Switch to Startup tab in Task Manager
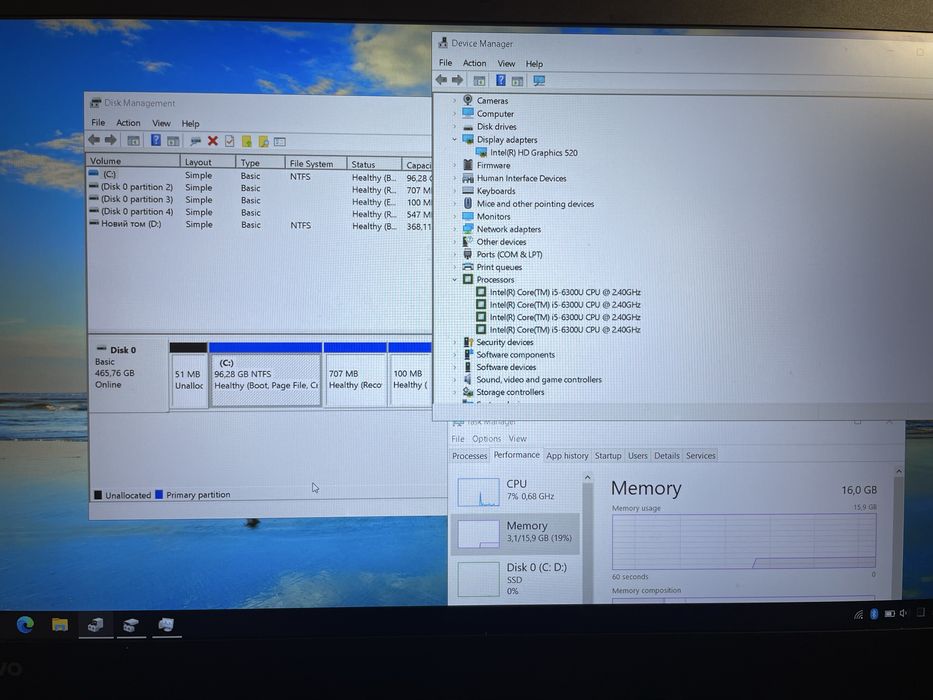The height and width of the screenshot is (700, 933). point(608,455)
